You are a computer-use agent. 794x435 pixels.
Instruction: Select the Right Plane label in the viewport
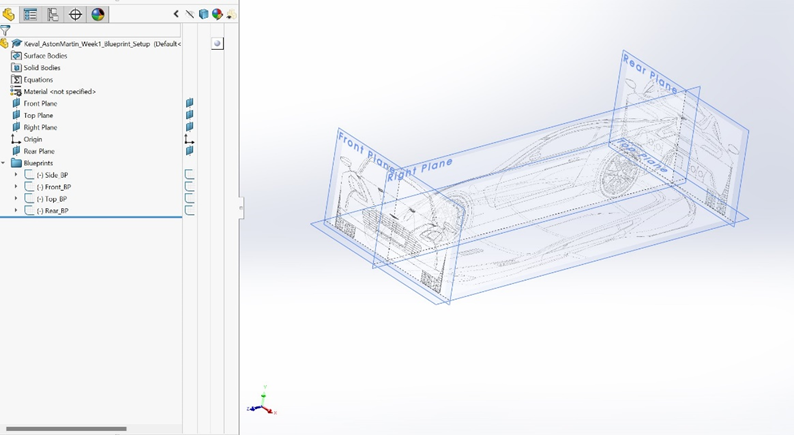419,170
